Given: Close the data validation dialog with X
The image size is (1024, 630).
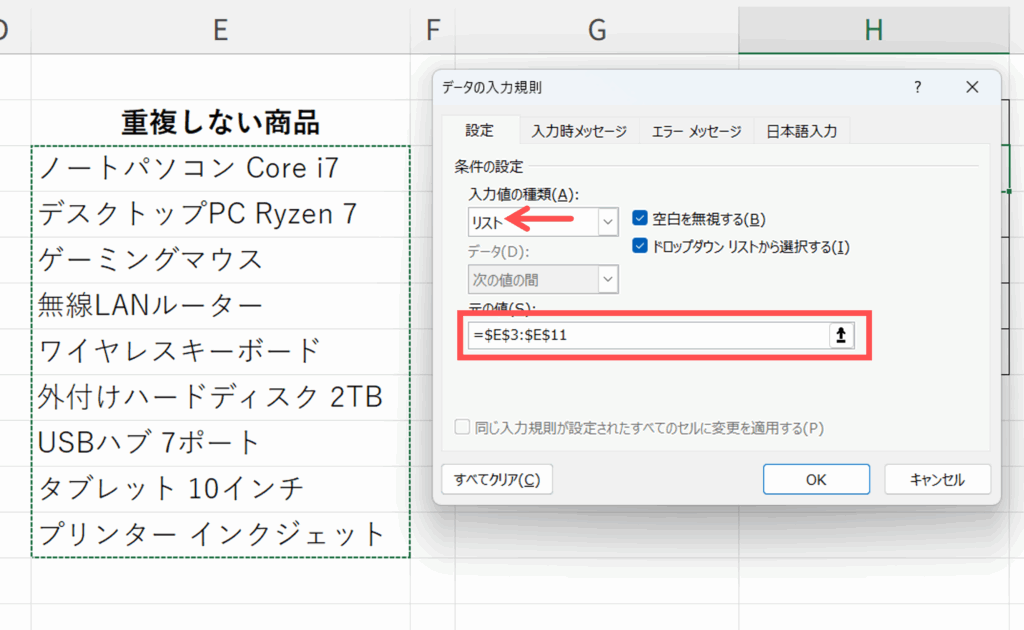Looking at the screenshot, I should [x=971, y=88].
